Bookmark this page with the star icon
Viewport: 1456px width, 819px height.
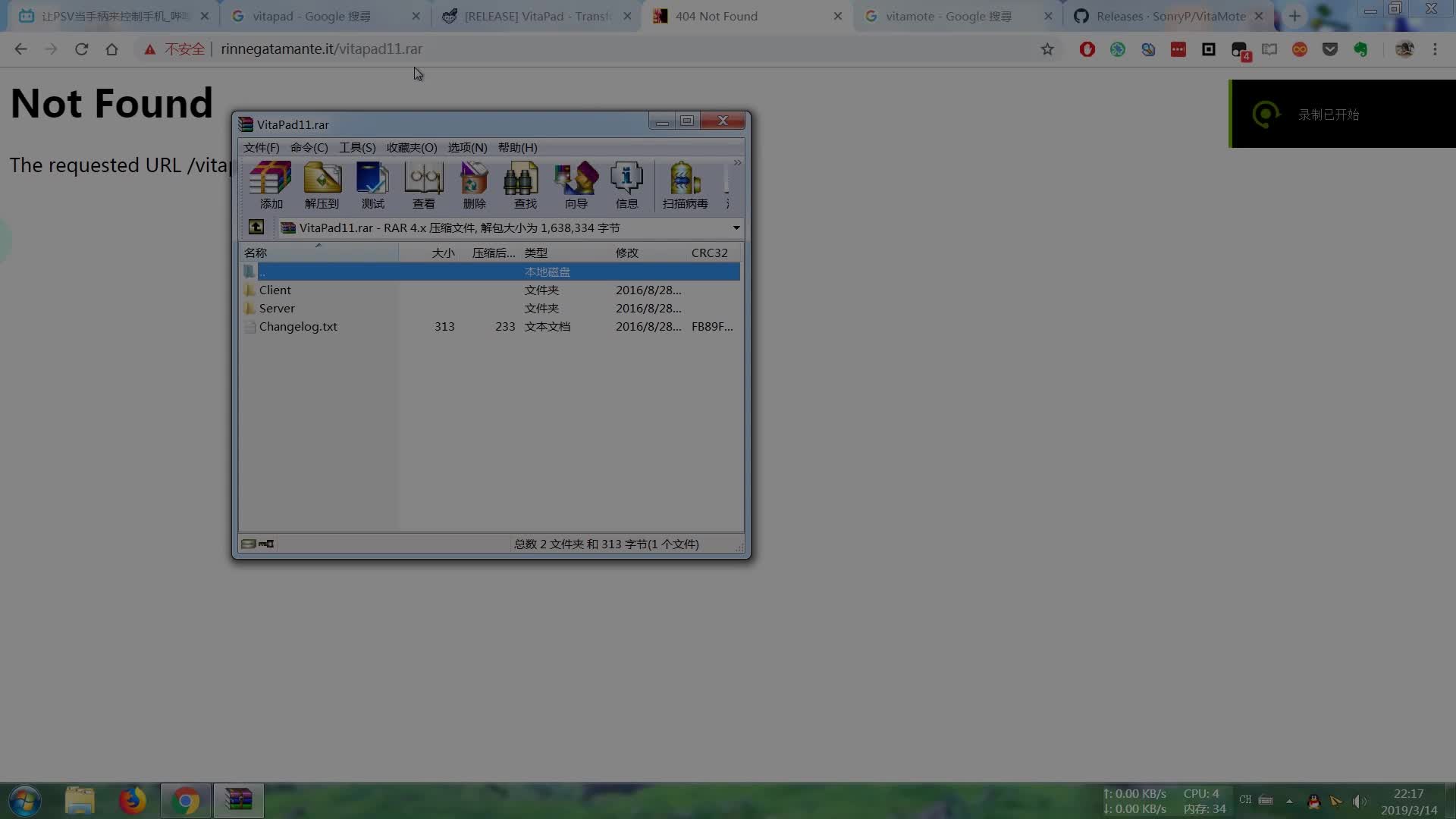click(1047, 49)
